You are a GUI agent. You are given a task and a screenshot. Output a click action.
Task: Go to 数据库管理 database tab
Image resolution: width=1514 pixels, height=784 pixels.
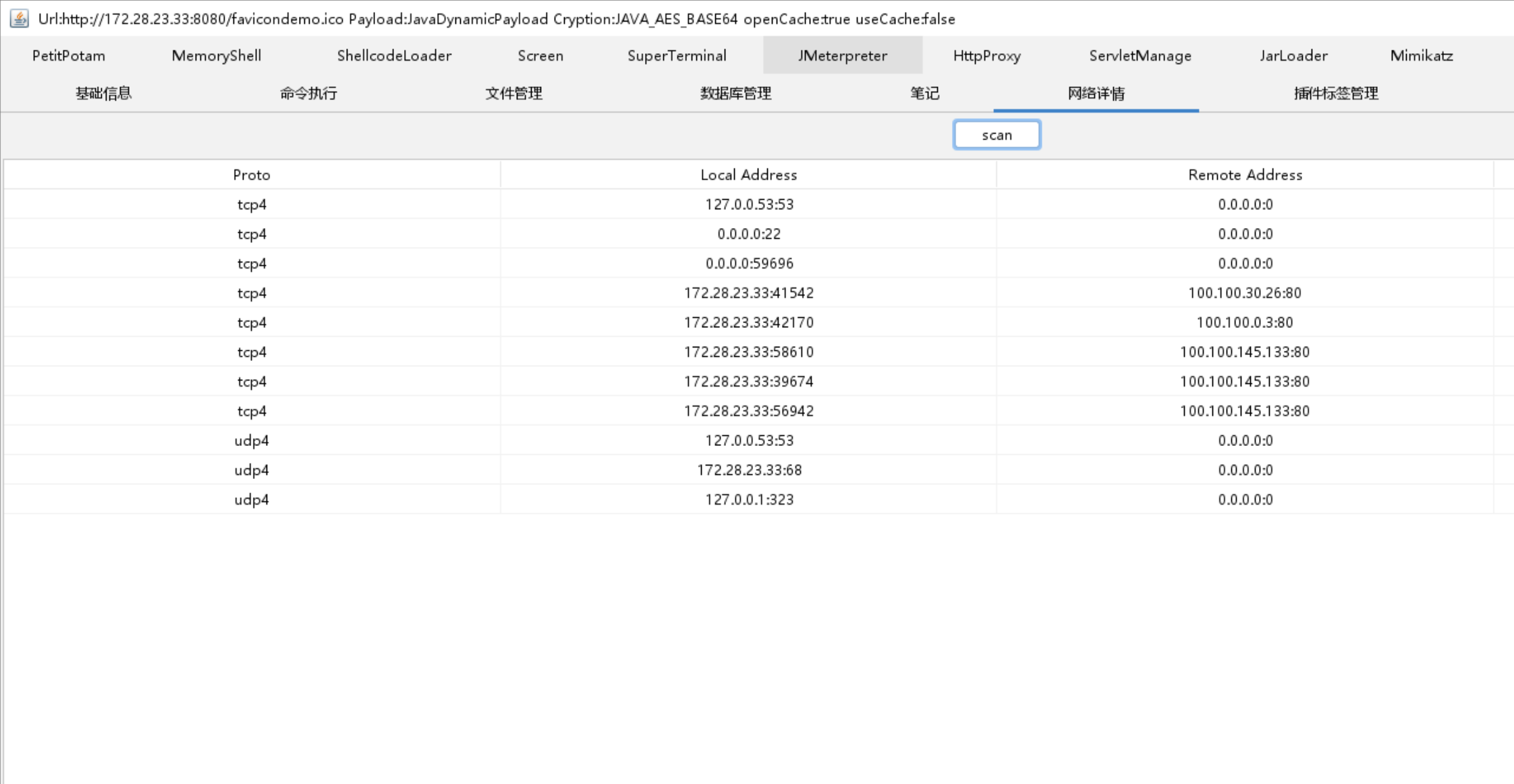[735, 93]
